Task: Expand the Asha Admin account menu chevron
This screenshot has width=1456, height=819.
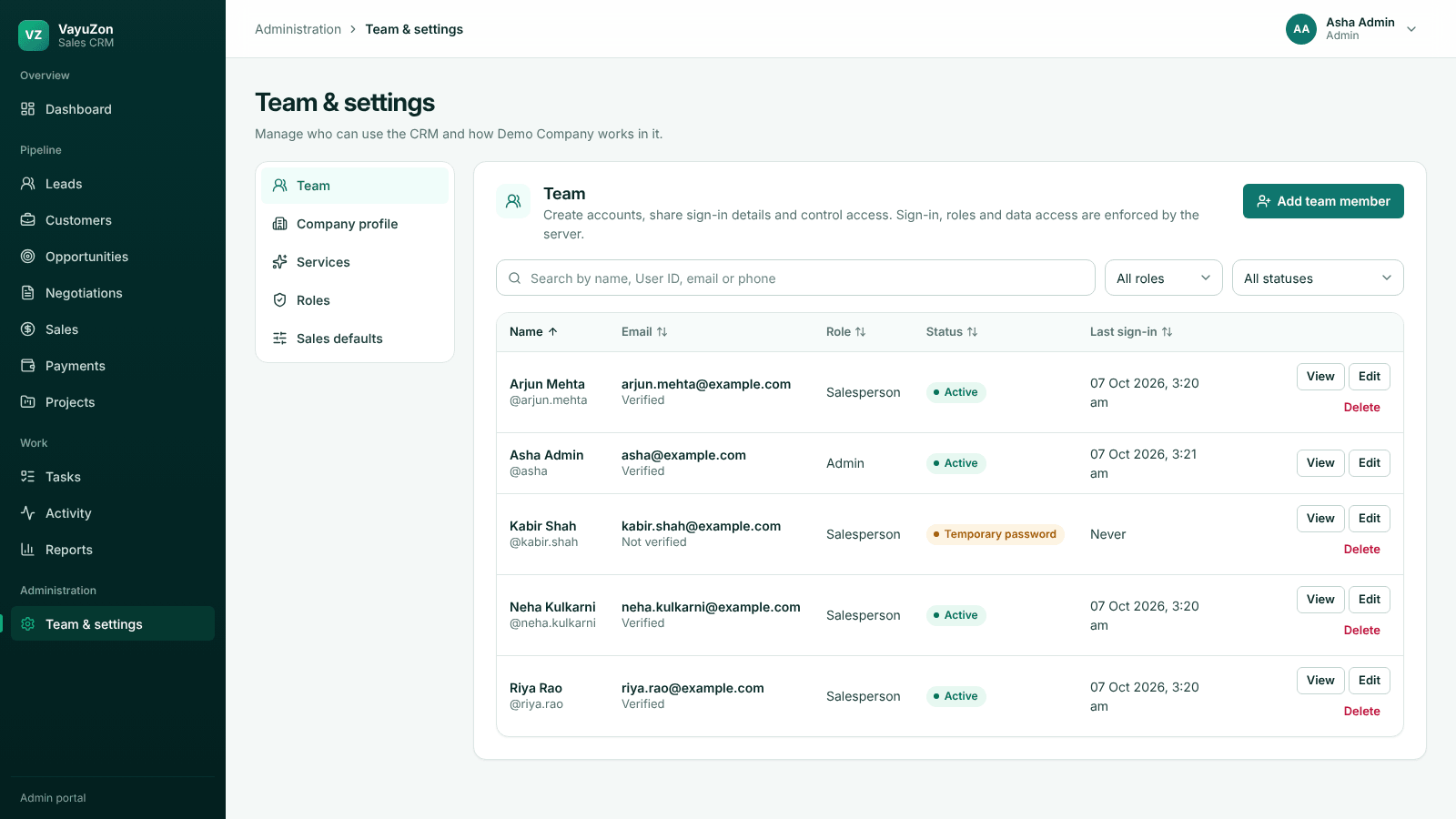Action: (1411, 29)
